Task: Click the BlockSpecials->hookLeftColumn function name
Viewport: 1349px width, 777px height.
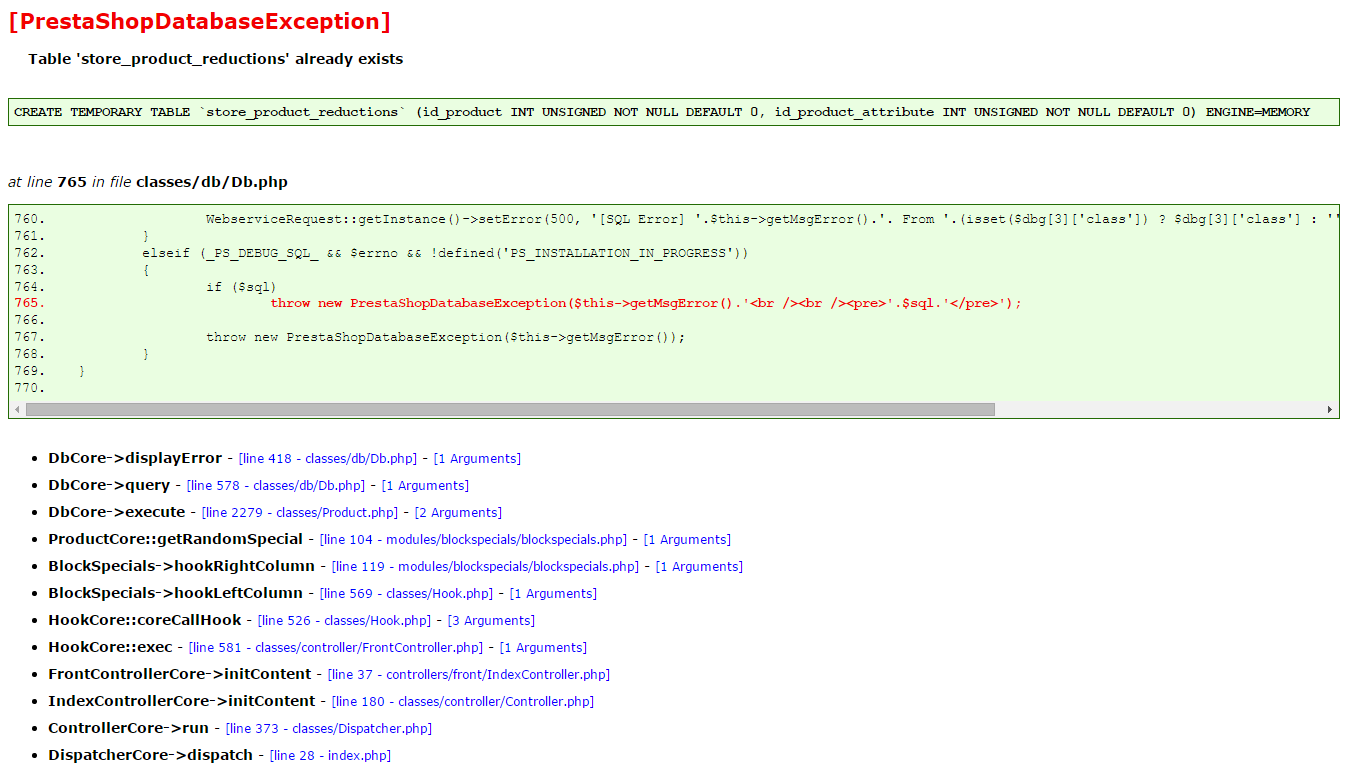Action: (176, 593)
